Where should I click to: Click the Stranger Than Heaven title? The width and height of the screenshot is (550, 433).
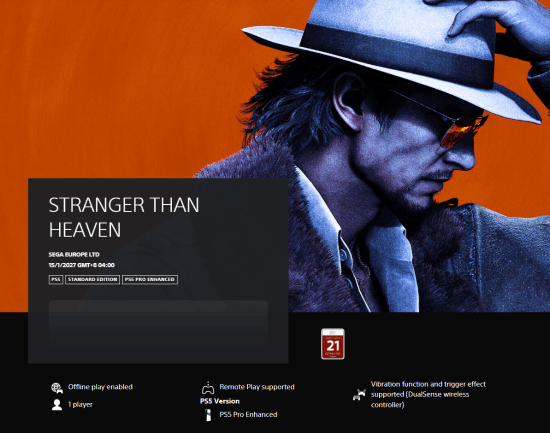124,217
